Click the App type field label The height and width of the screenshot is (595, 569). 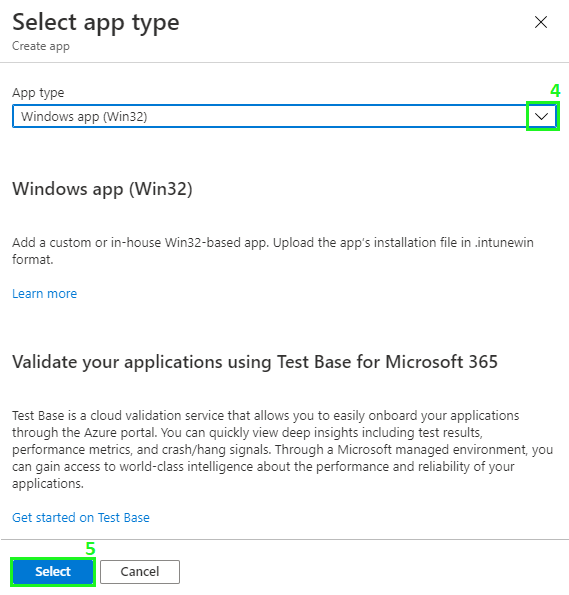pos(38,93)
